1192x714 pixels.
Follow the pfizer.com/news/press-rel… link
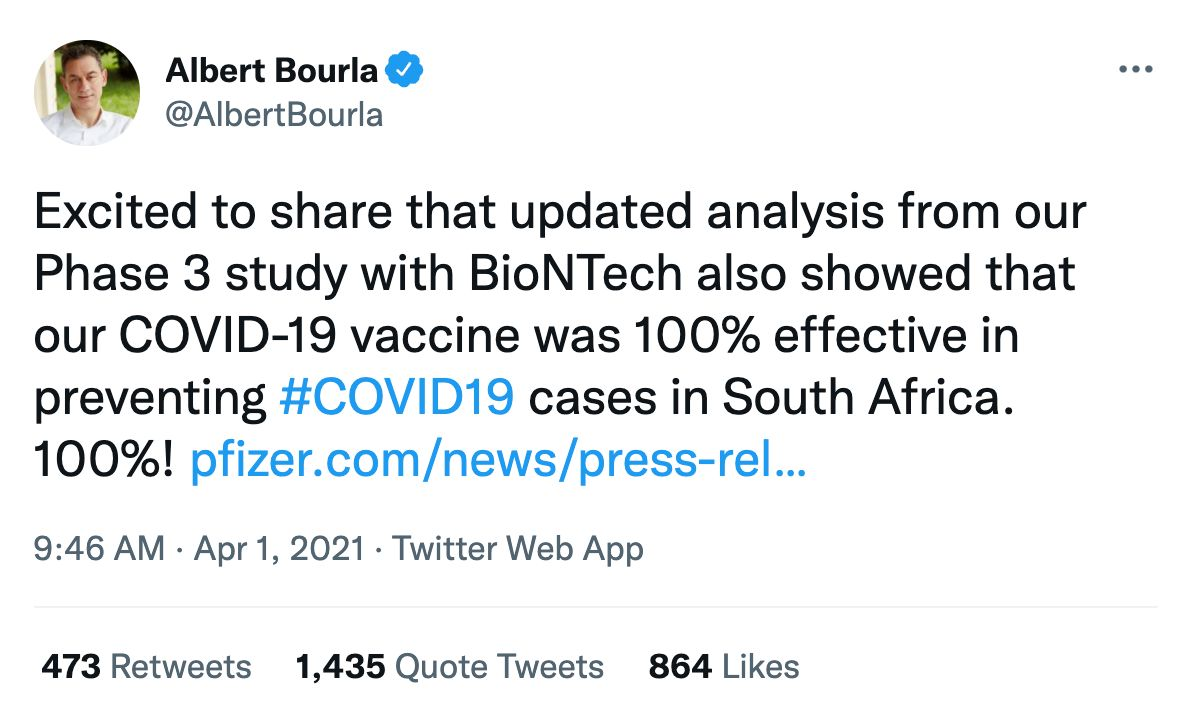[x=498, y=460]
